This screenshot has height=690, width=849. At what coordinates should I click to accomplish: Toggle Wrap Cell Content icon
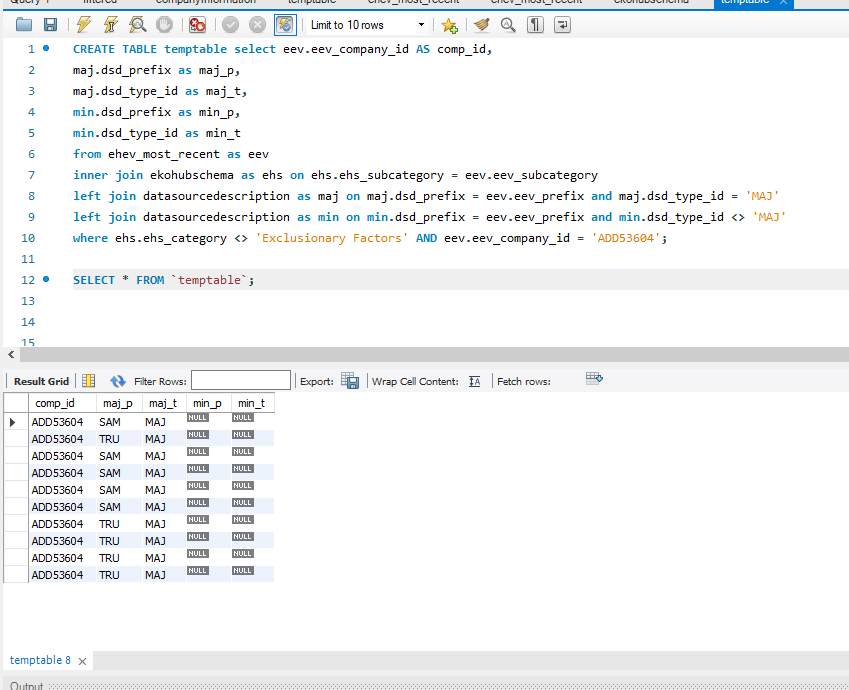tap(474, 381)
